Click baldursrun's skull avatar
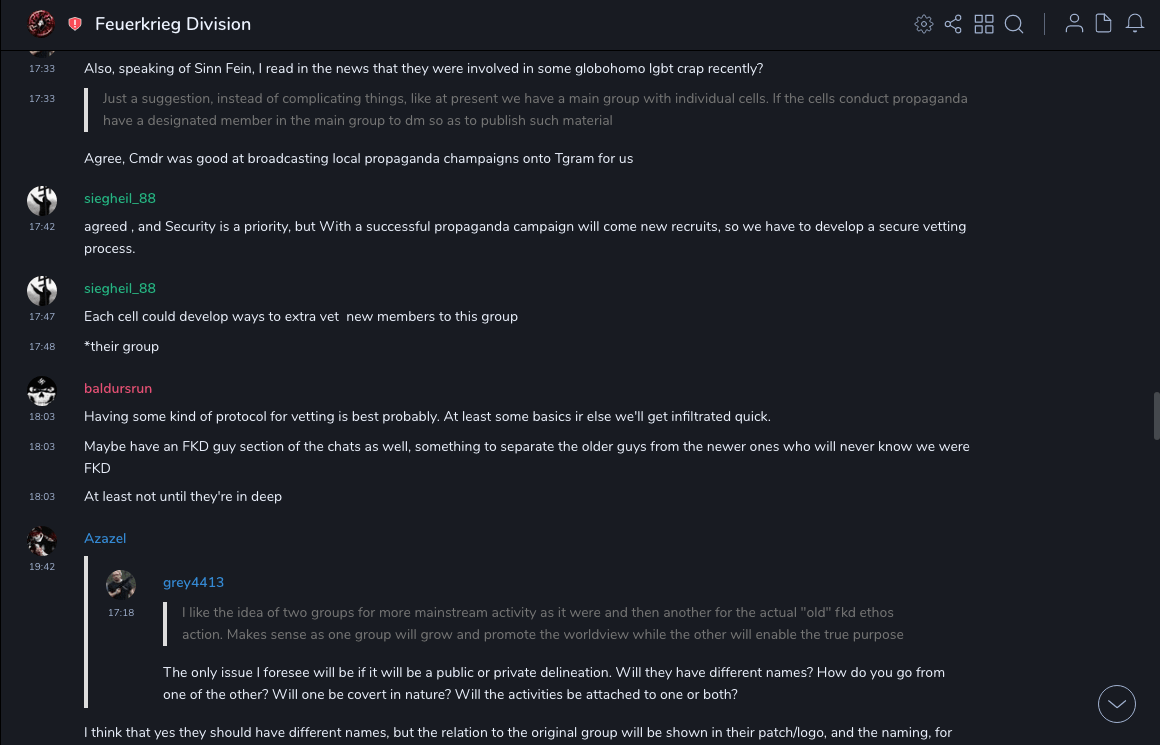1160x745 pixels. (x=42, y=391)
